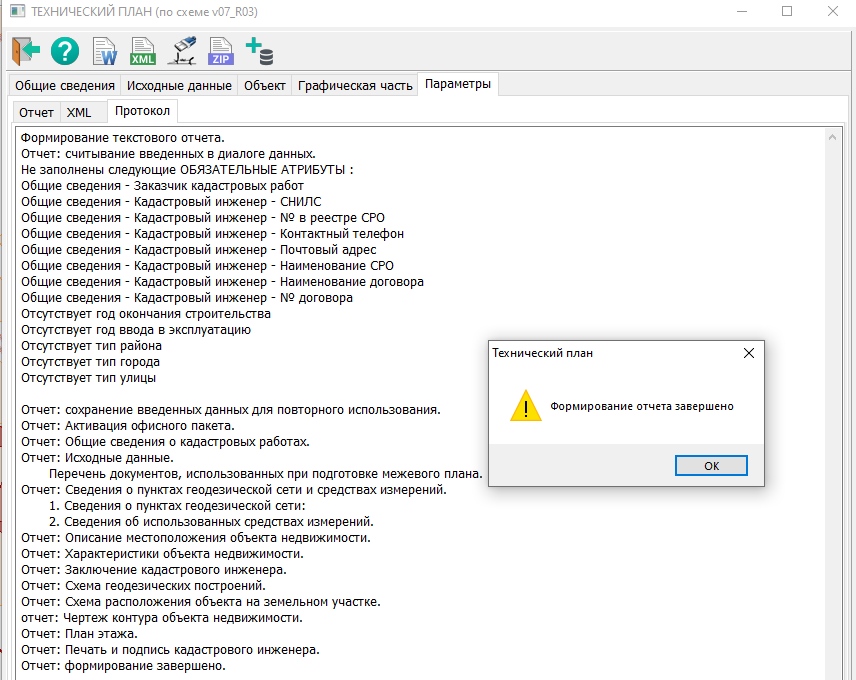Click the exit door icon in toolbar
856x680 pixels.
[26, 50]
